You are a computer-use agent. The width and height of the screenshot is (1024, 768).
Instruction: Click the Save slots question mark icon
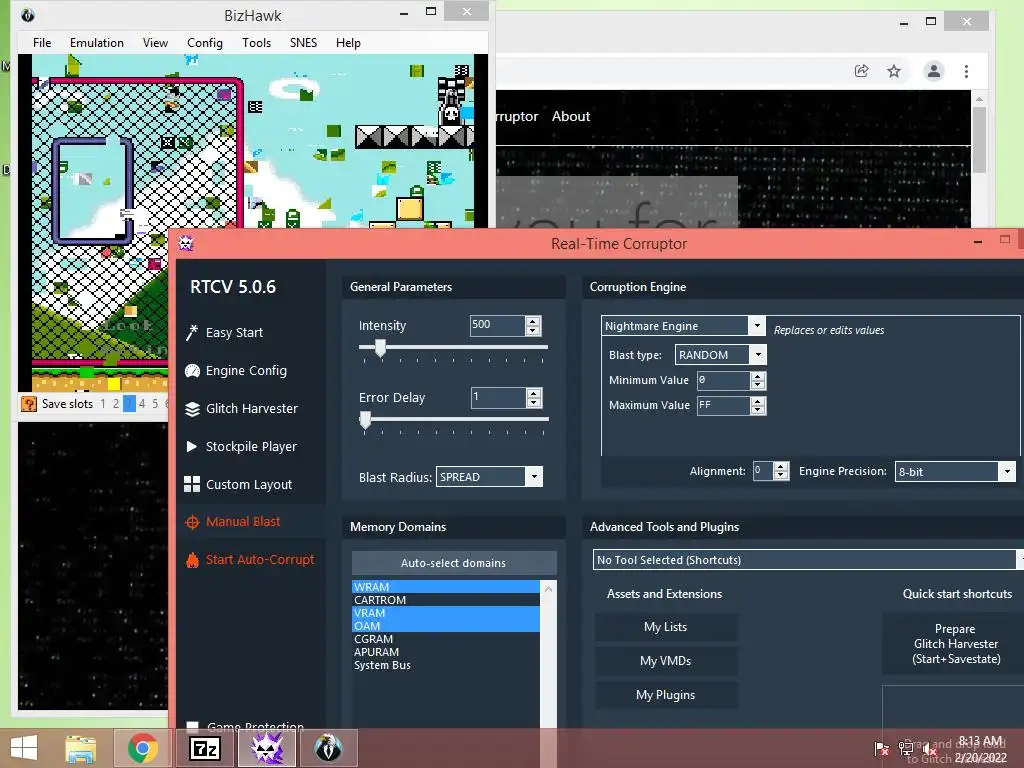(29, 404)
